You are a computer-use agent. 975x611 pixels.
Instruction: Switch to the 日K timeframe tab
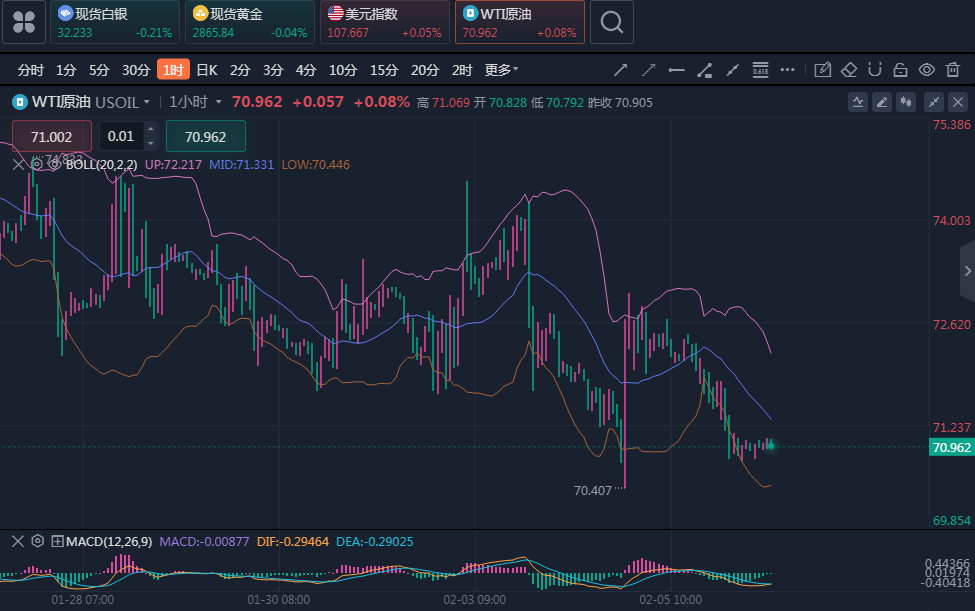click(206, 70)
